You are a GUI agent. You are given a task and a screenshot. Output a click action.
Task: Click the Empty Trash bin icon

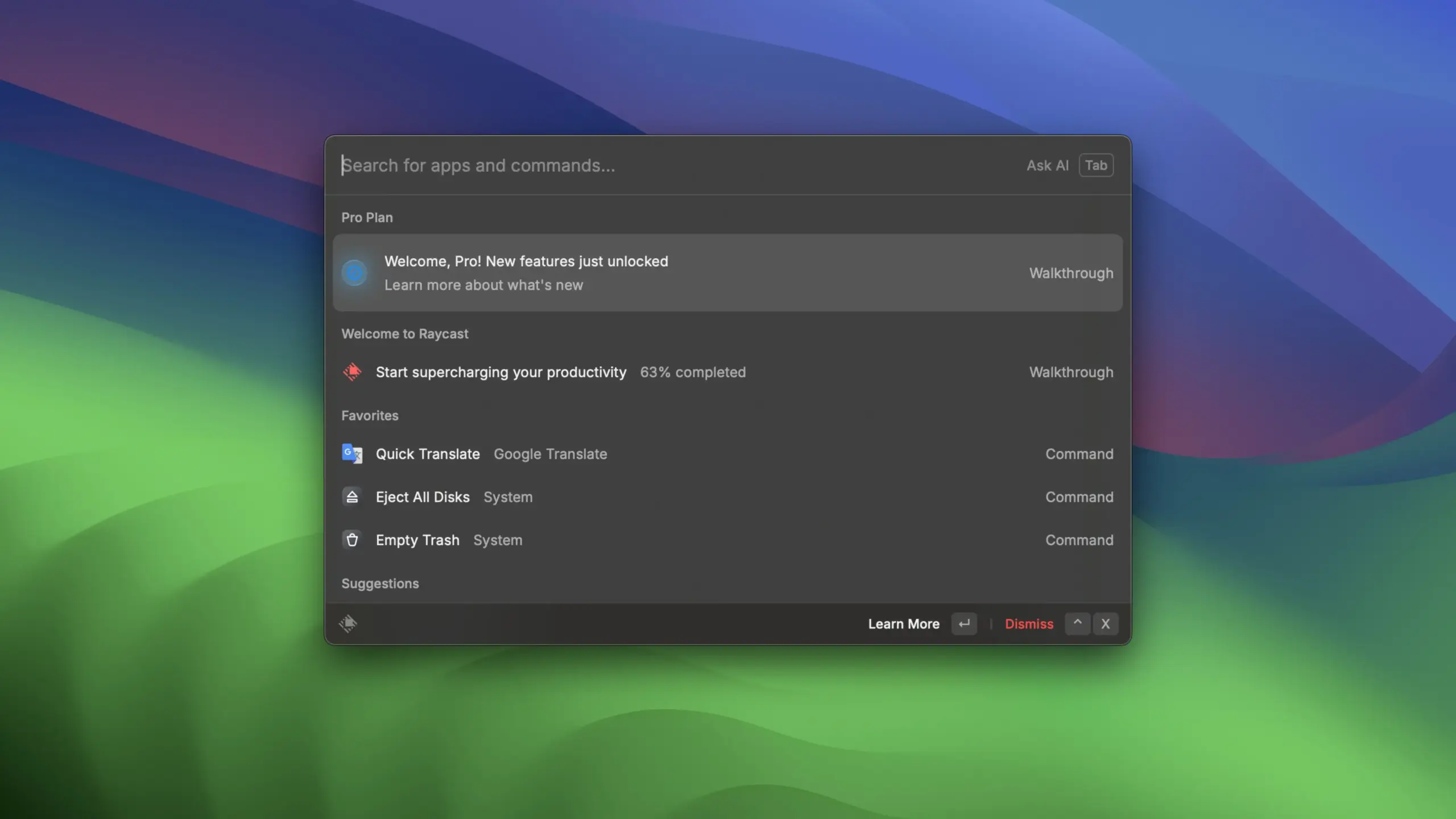(x=352, y=540)
